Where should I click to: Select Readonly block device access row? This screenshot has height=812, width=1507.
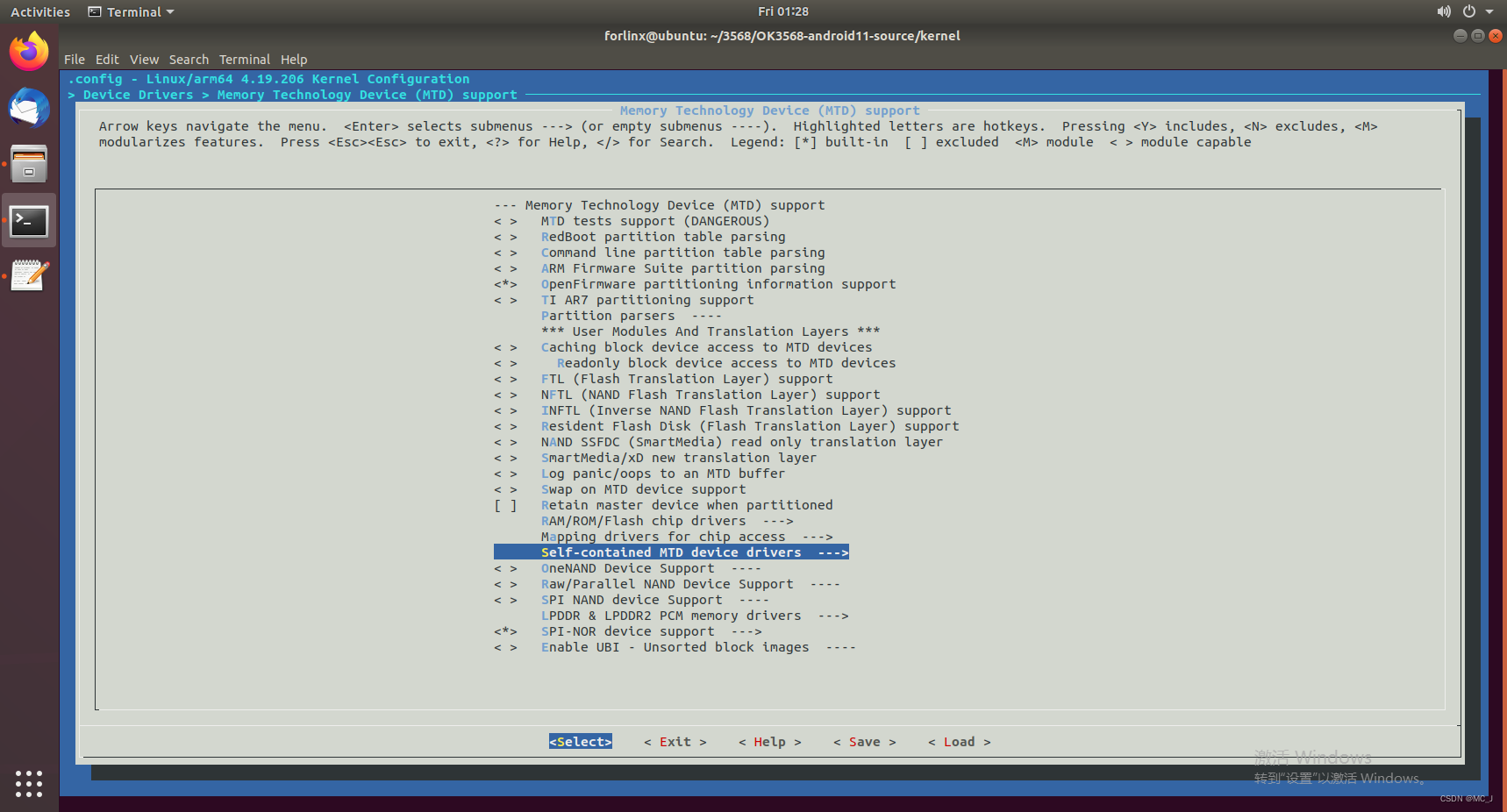695,363
